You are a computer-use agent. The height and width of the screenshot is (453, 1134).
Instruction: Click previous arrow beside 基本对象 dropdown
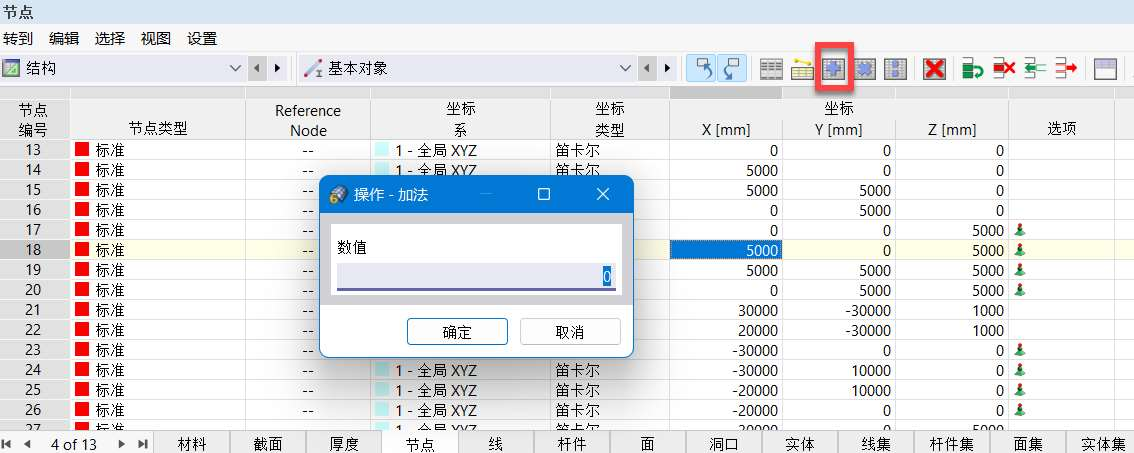tap(647, 69)
